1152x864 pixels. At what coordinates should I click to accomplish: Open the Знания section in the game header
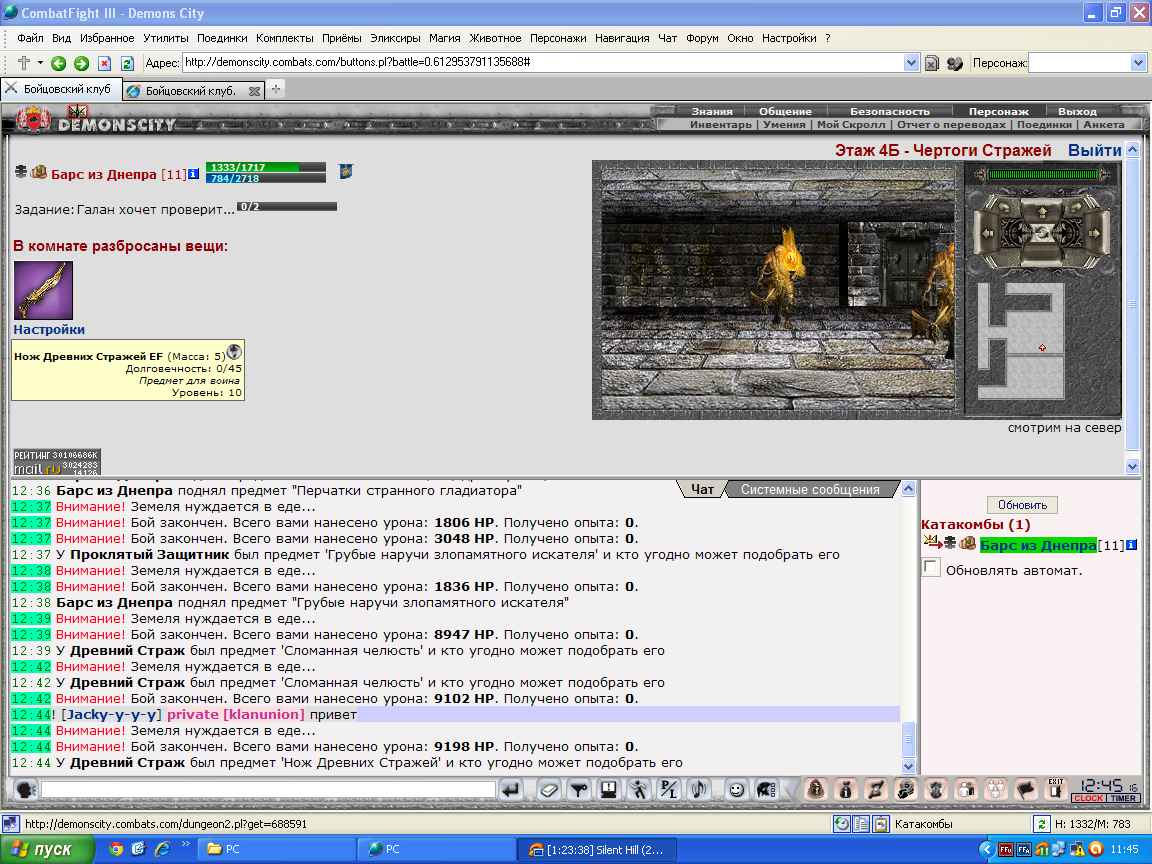coord(712,112)
